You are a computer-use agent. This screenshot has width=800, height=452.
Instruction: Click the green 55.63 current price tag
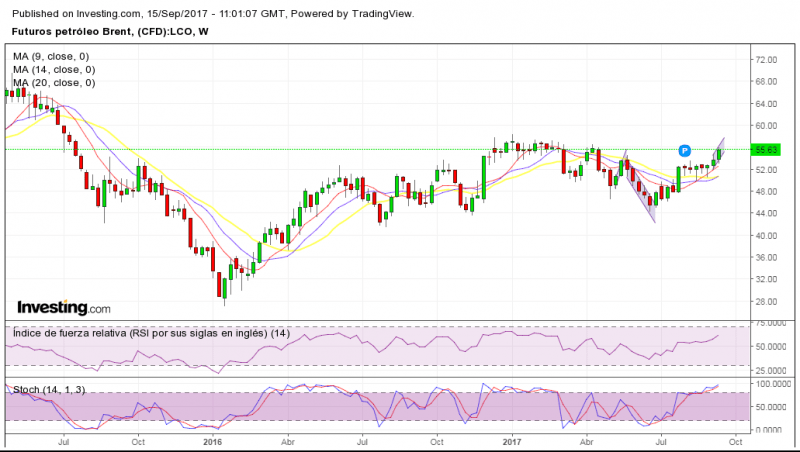(767, 150)
